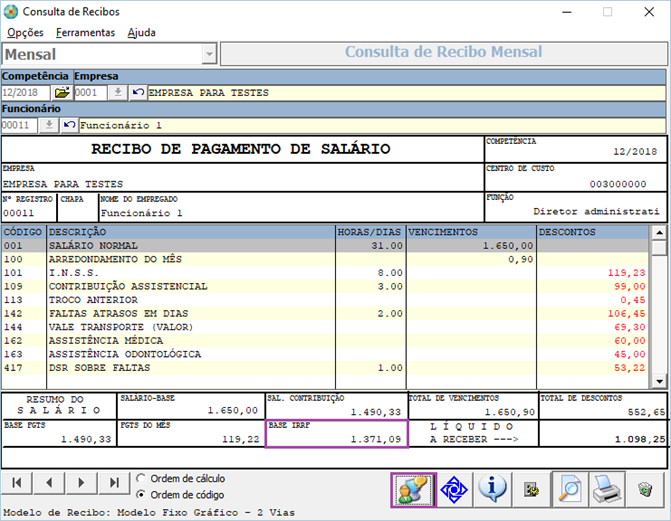Click the table scrollbar up arrow
This screenshot has width=671, height=521.
point(659,233)
